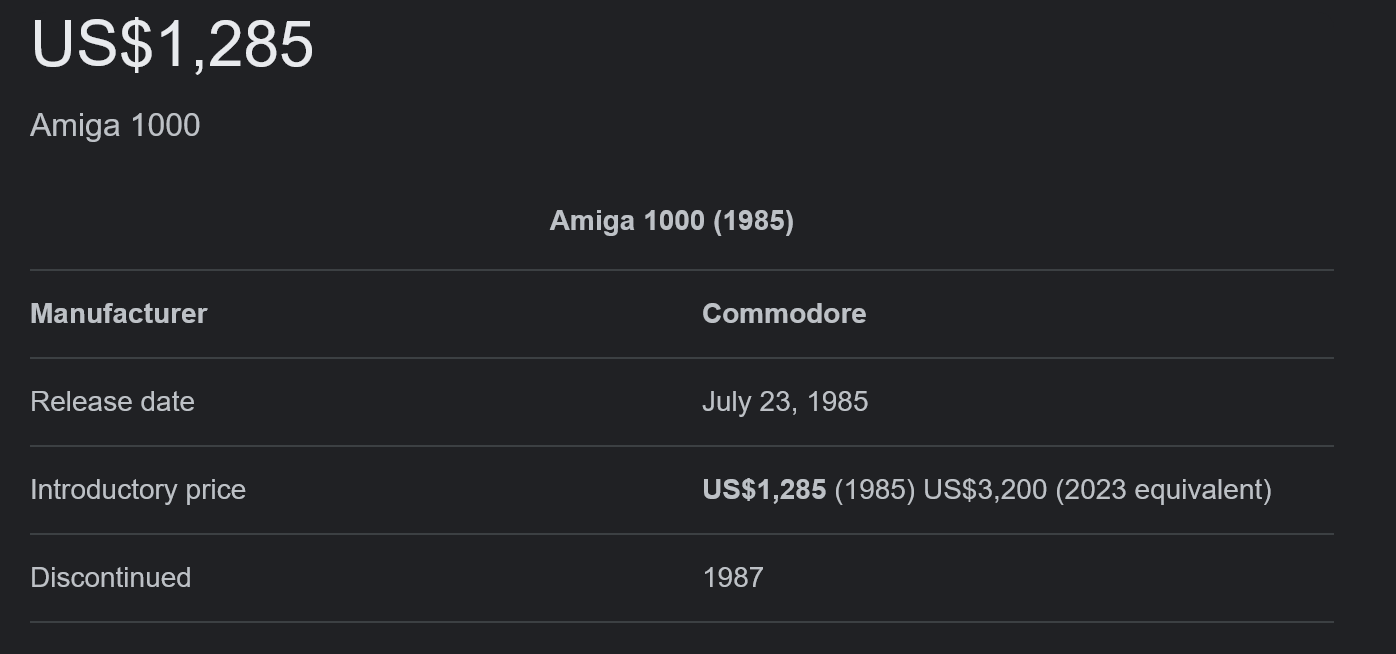Click the (1985) year beside the price
The width and height of the screenshot is (1396, 654).
click(875, 490)
